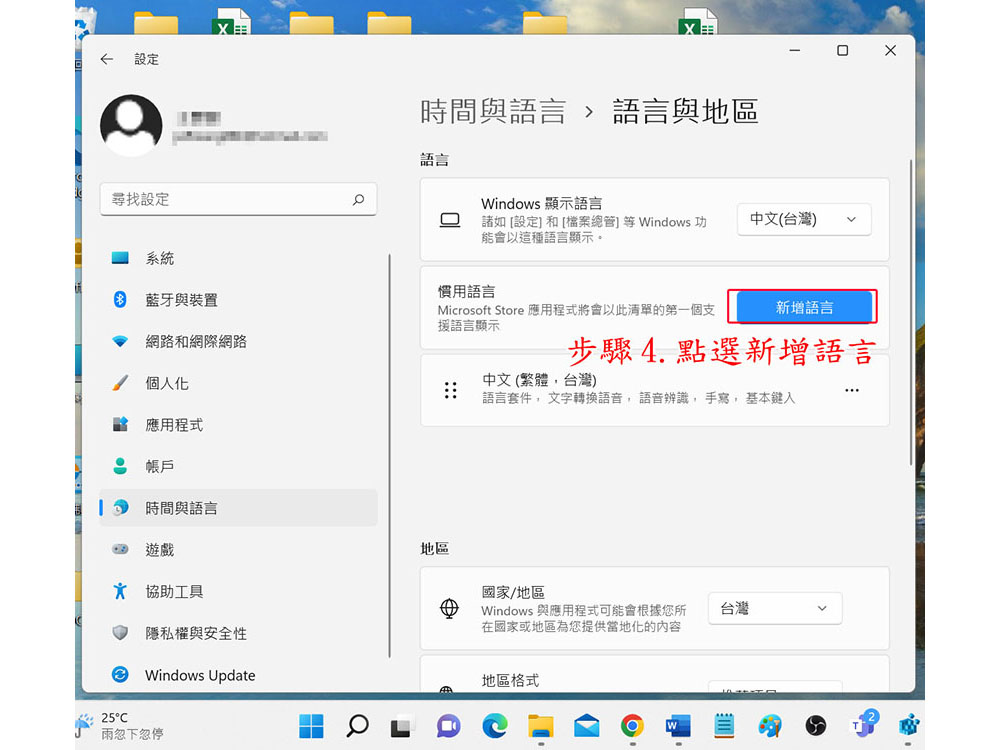Launch Google Chrome from the taskbar
The width and height of the screenshot is (1000, 750).
(632, 726)
